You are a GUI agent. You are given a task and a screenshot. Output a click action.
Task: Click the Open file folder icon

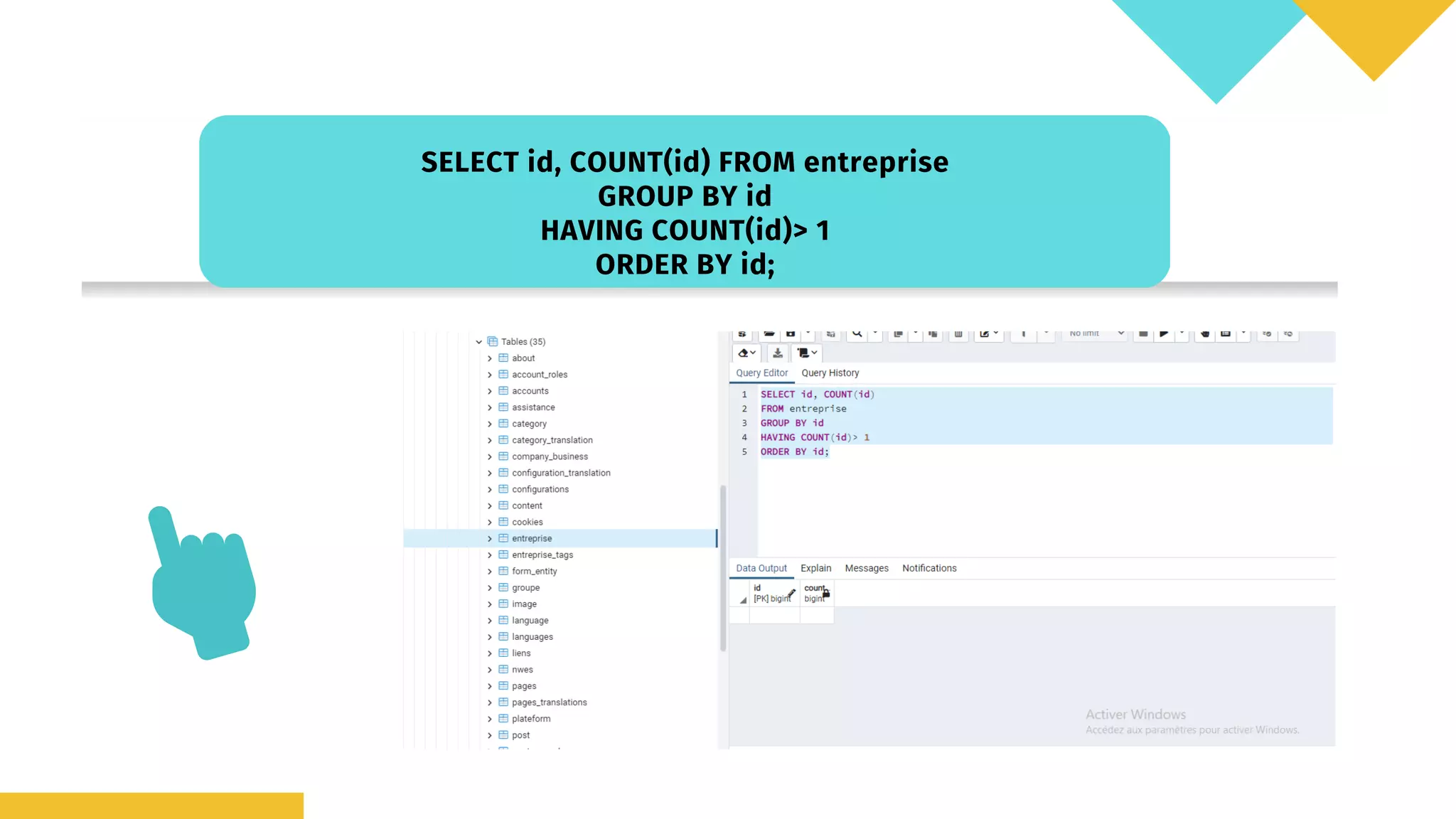pos(769,334)
